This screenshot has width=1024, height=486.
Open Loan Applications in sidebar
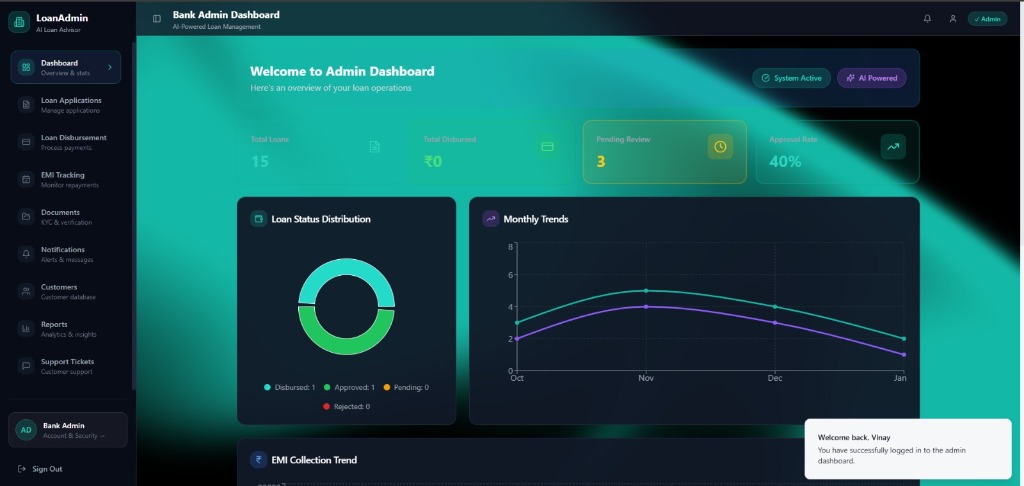(66, 105)
